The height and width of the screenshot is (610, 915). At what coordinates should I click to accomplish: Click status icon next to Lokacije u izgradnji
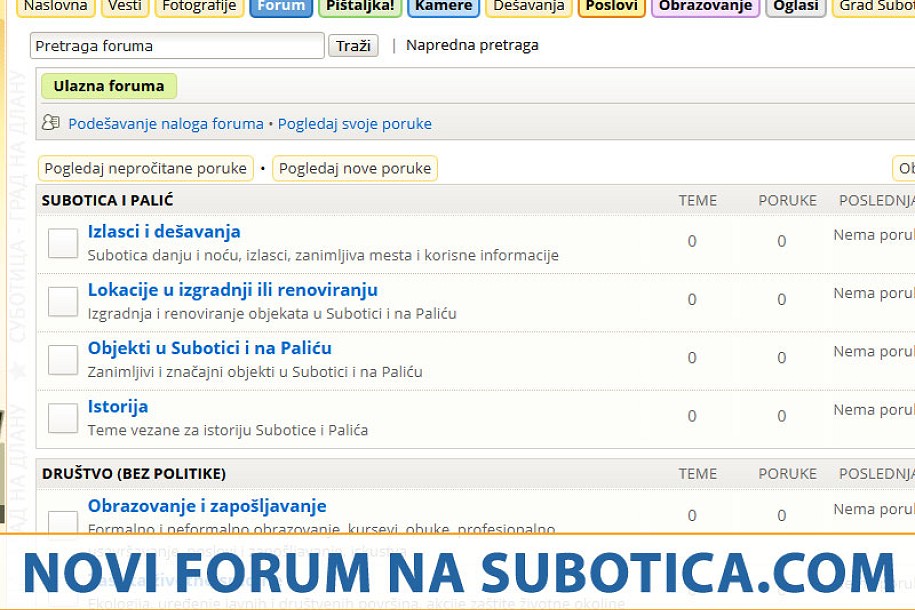(63, 301)
